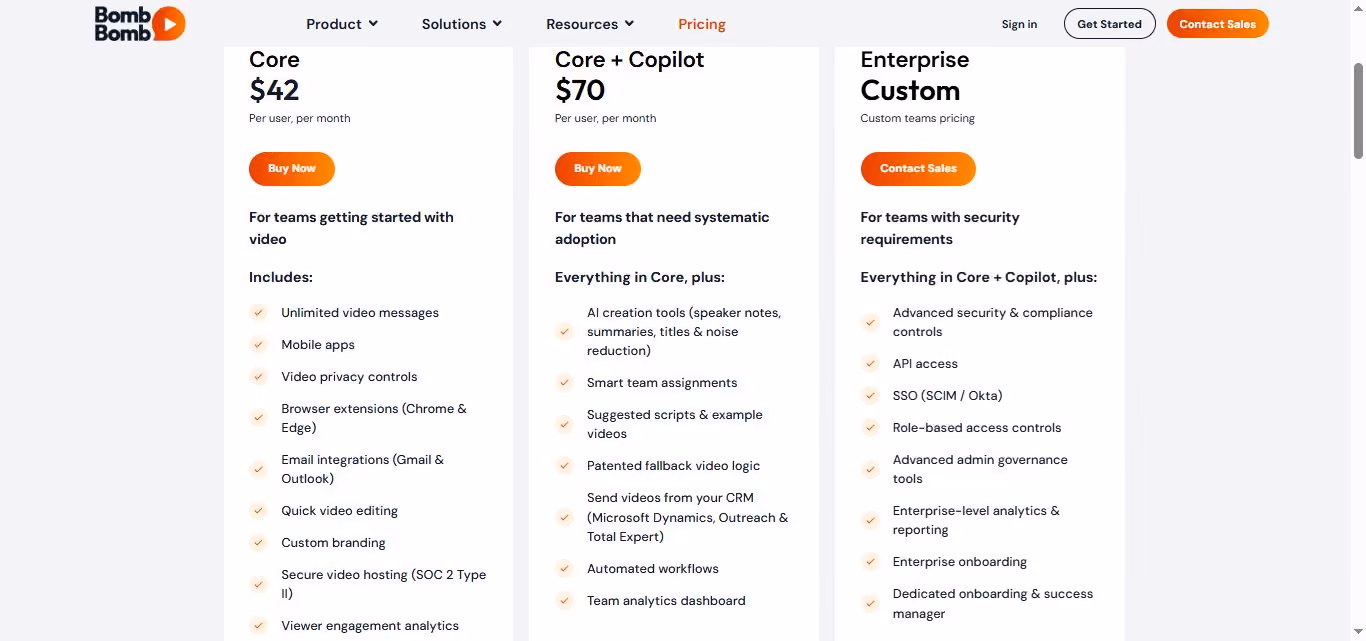Click checkmark icon beside API access
This screenshot has width=1366, height=641.
click(x=870, y=363)
